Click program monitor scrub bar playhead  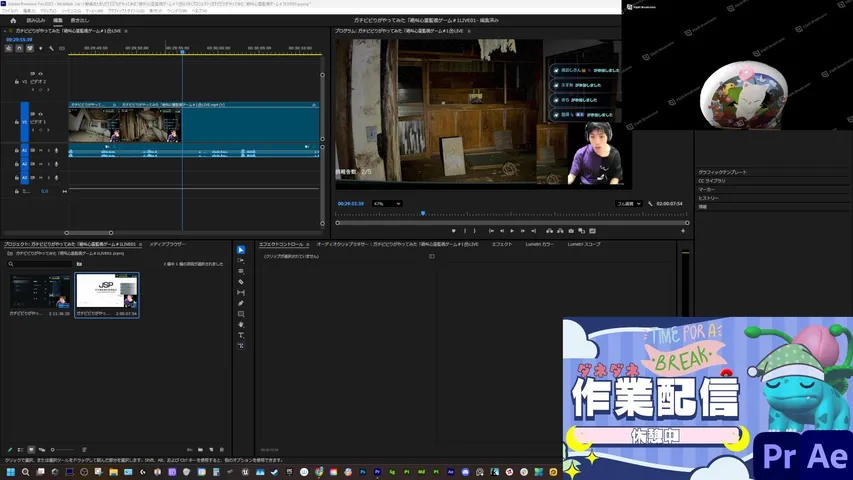pos(423,213)
